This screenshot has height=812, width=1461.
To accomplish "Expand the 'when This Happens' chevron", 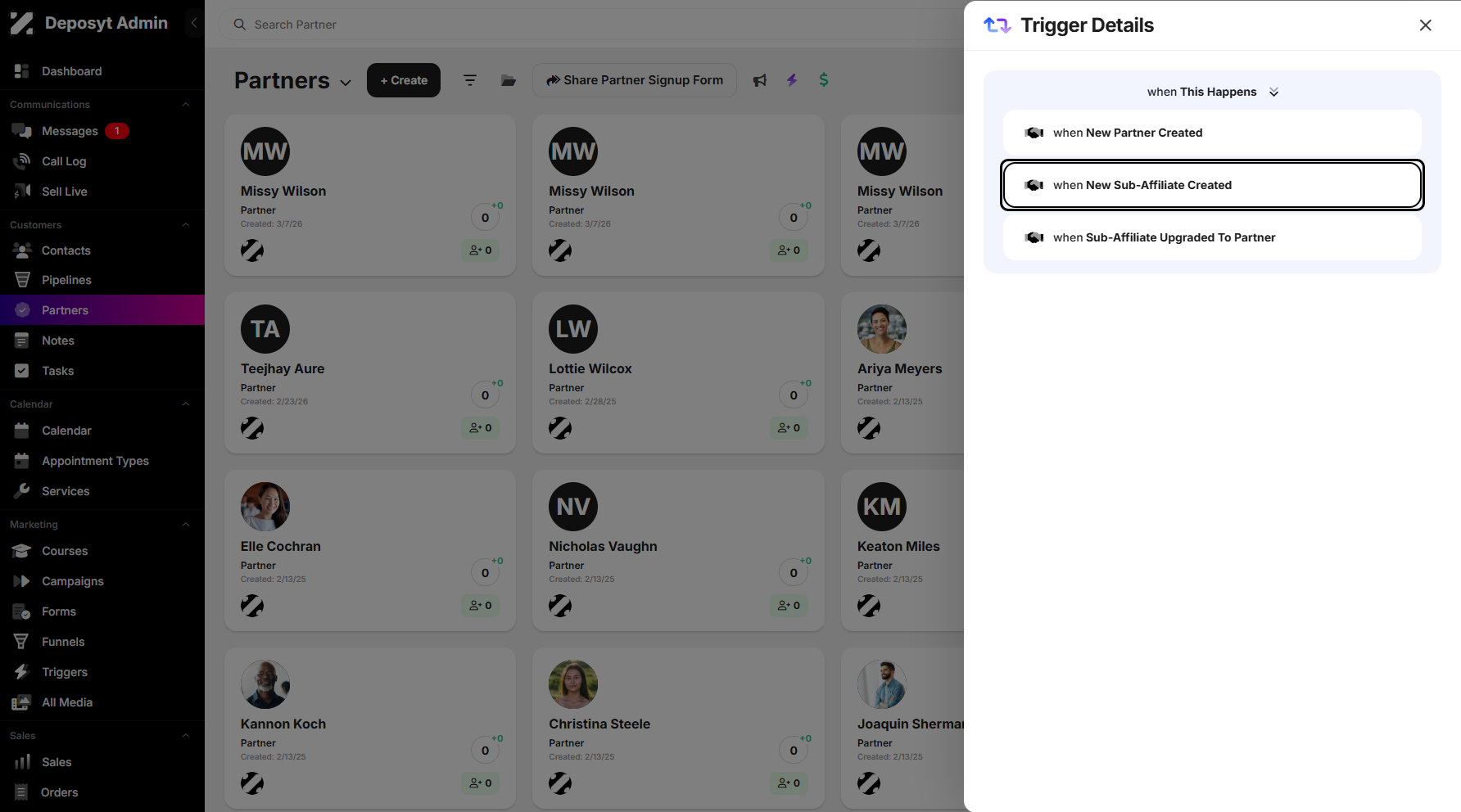I will pyautogui.click(x=1273, y=92).
